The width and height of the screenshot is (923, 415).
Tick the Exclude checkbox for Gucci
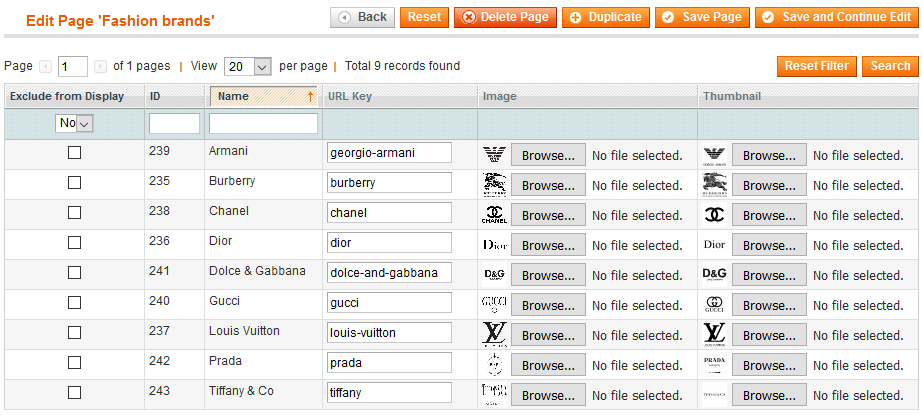click(74, 303)
